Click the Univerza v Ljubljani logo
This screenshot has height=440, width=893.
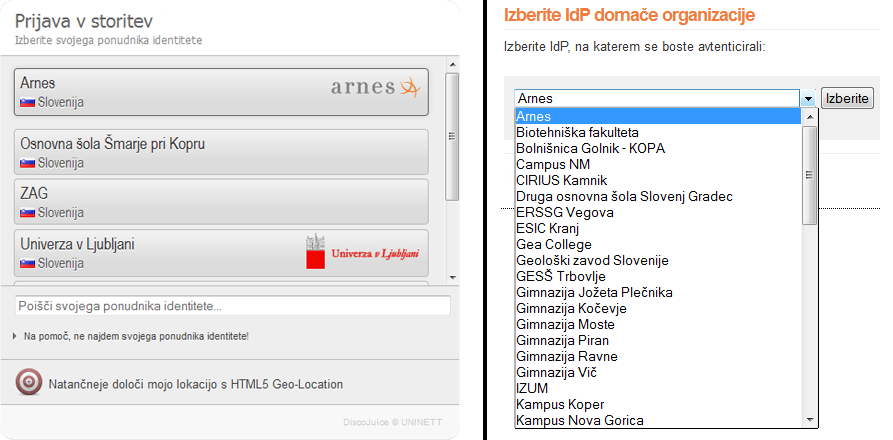363,252
